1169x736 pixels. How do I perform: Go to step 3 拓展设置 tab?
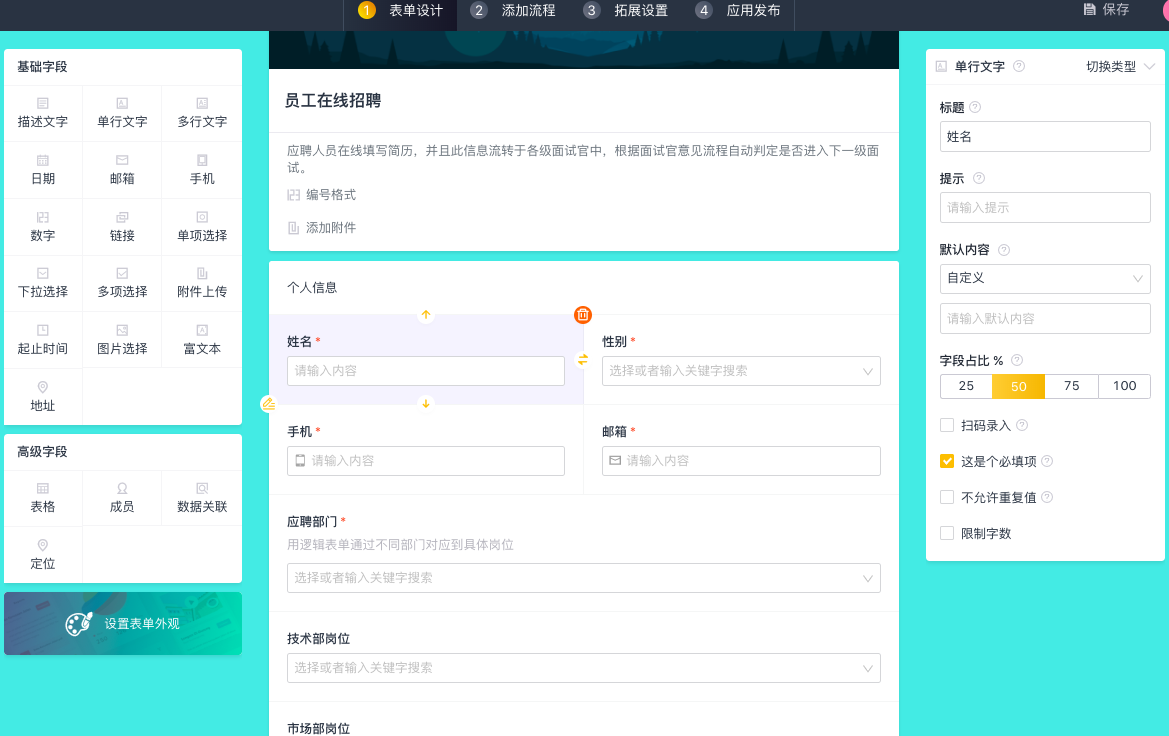pyautogui.click(x=626, y=10)
